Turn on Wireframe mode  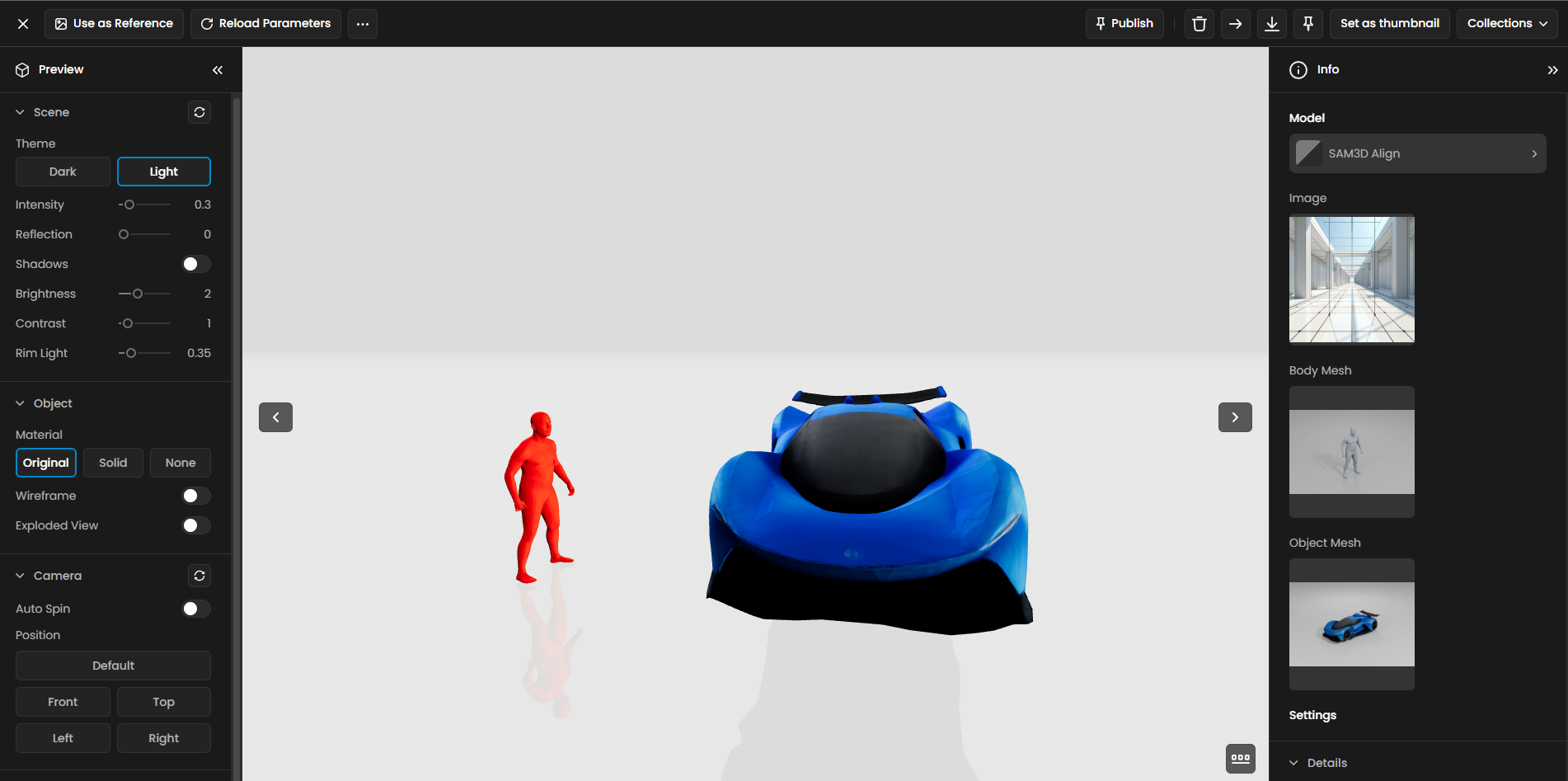(x=196, y=496)
